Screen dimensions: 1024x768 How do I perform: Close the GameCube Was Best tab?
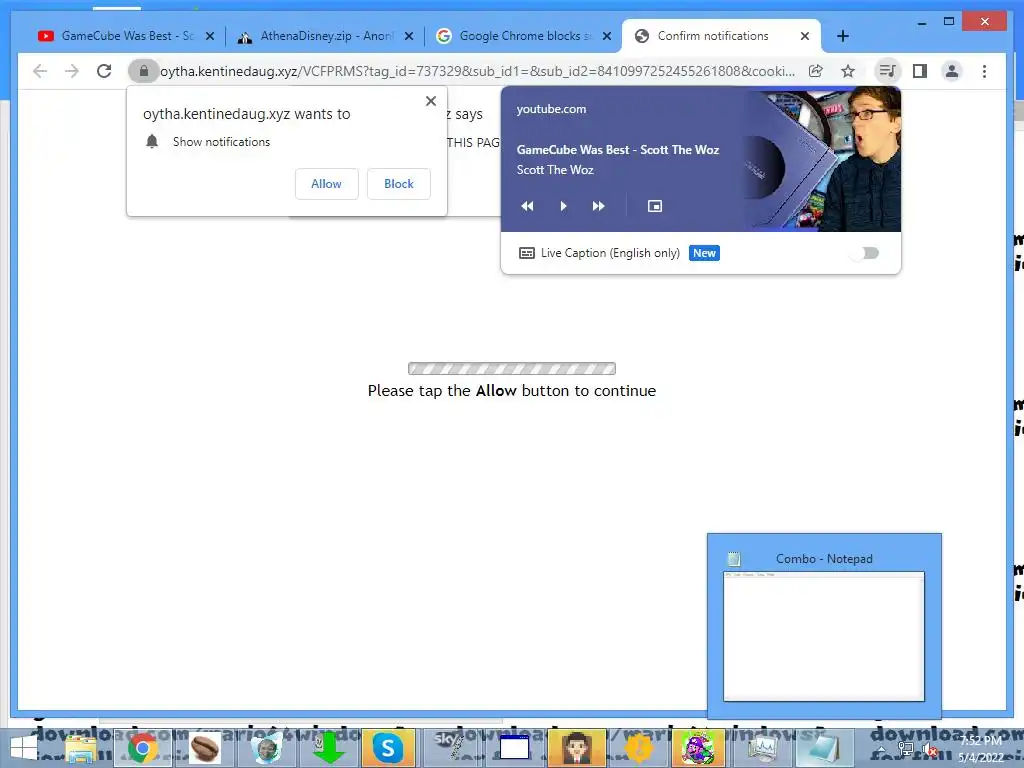point(210,37)
